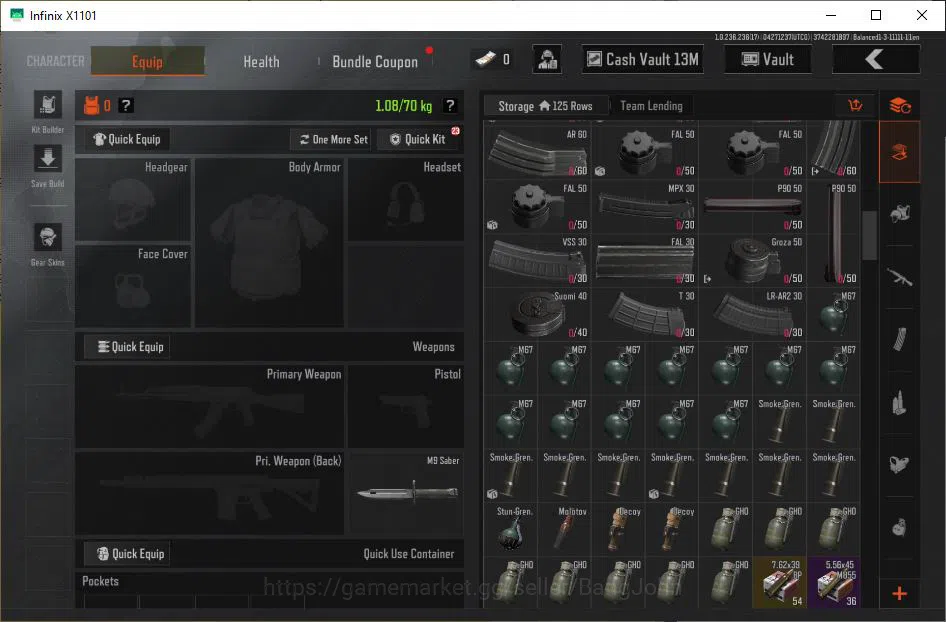946x622 pixels.
Task: Select the empty Headgear slot
Action: tap(133, 200)
